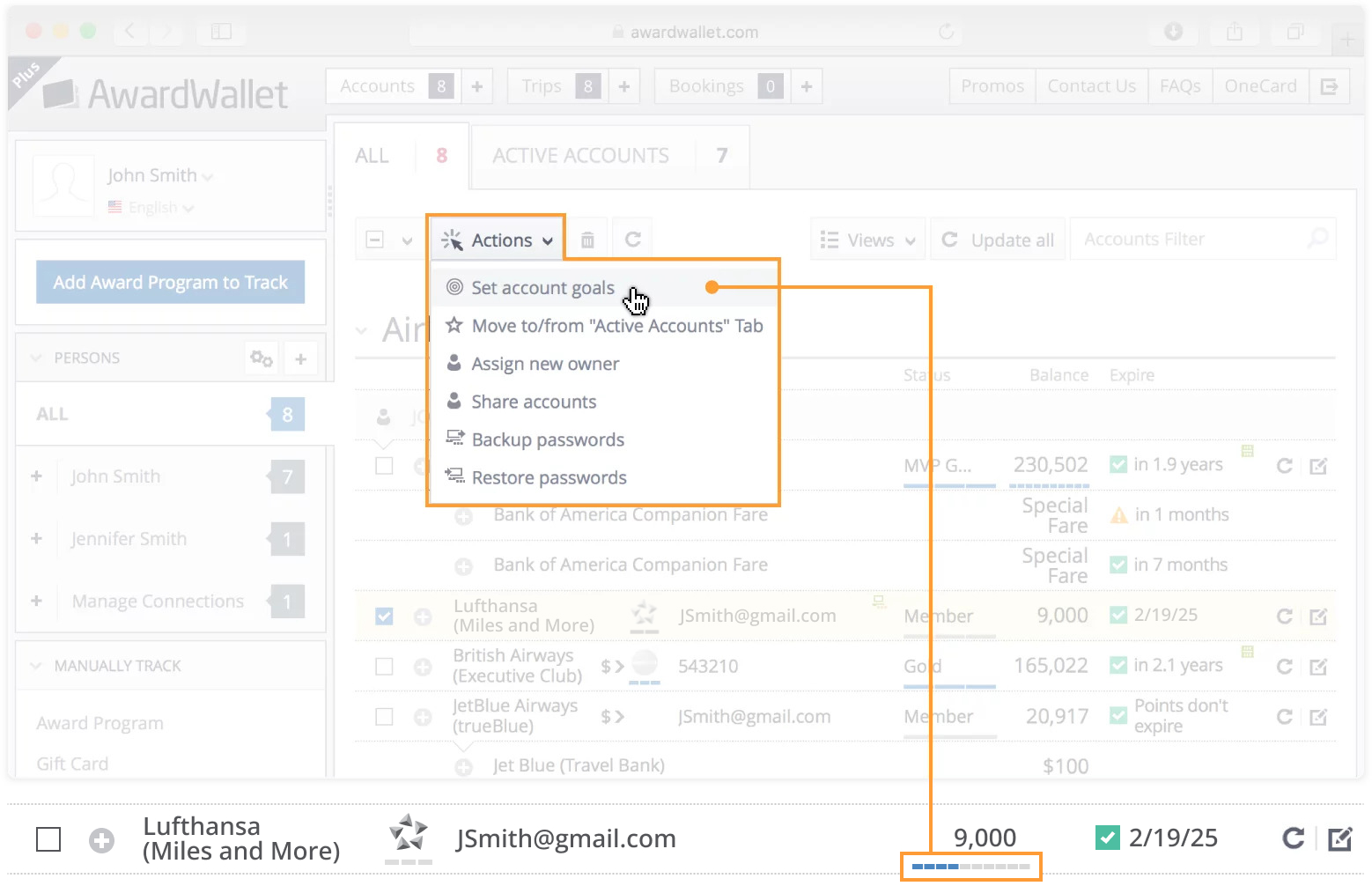Image resolution: width=1372 pixels, height=886 pixels.
Task: Add a new person with the plus icon
Action: point(300,358)
